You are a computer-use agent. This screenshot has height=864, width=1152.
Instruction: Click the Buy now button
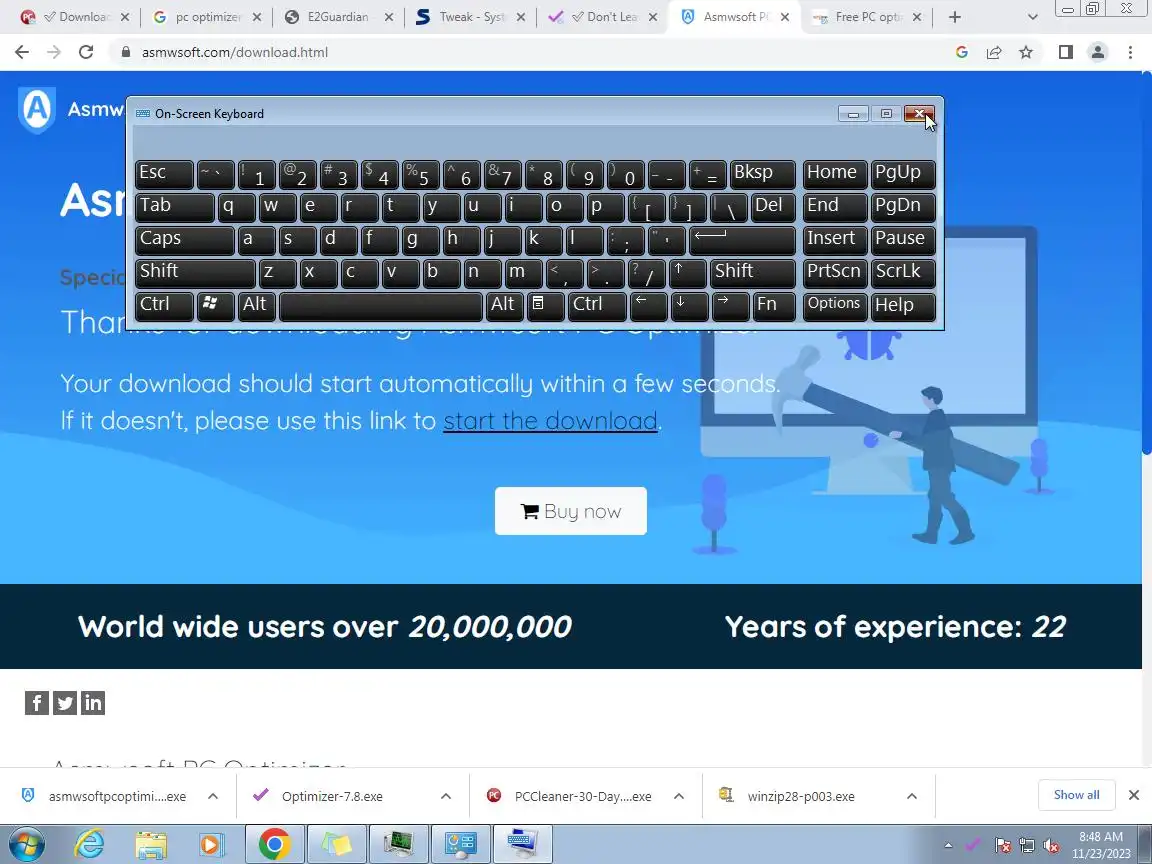click(x=571, y=511)
